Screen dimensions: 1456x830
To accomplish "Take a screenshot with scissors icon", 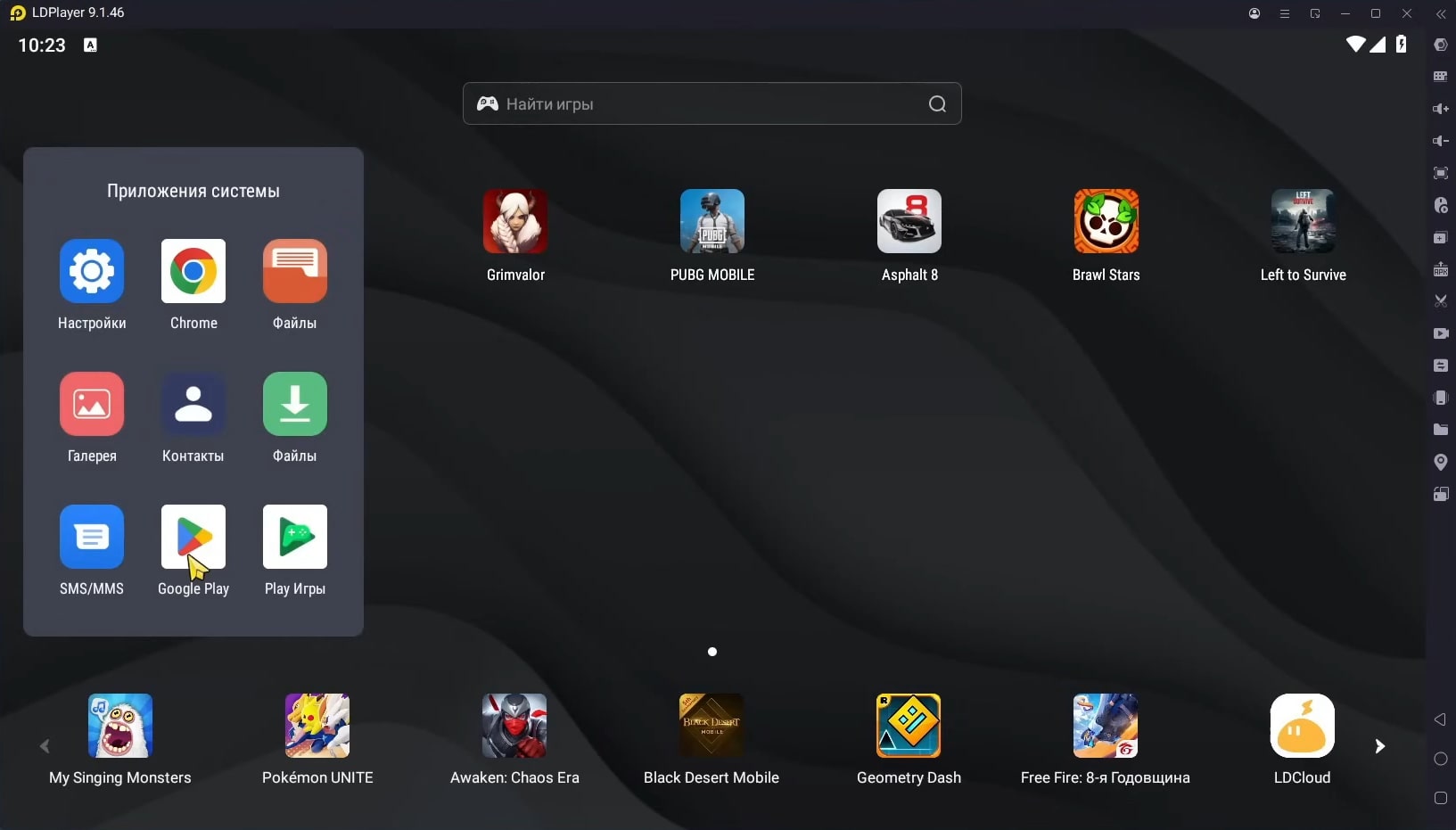I will pyautogui.click(x=1440, y=301).
